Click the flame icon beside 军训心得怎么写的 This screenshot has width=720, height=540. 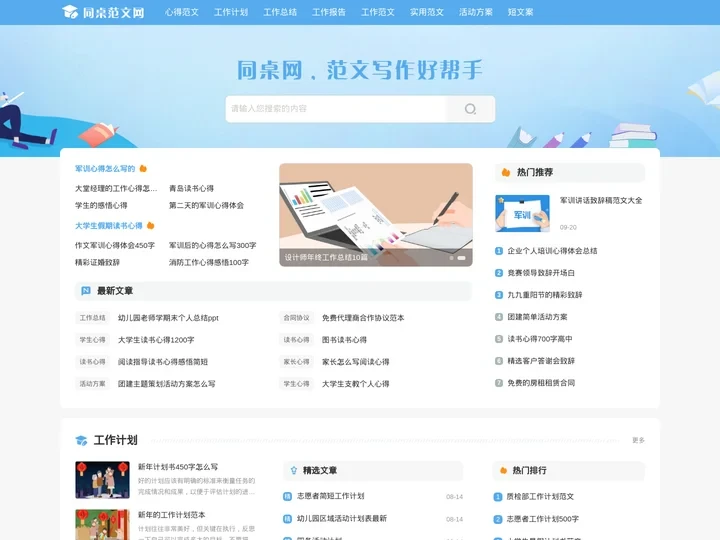pos(143,169)
